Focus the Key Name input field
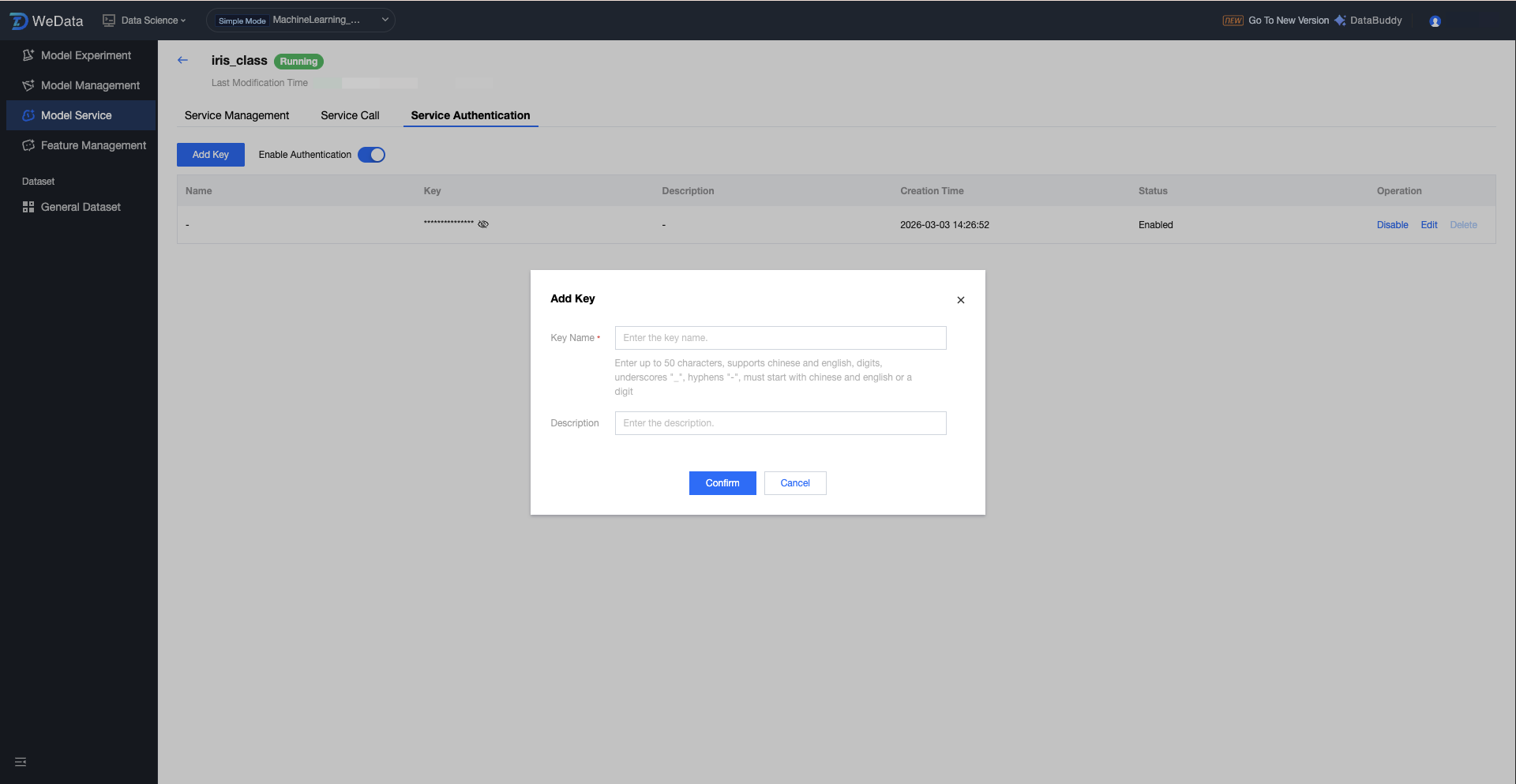 pyautogui.click(x=780, y=338)
